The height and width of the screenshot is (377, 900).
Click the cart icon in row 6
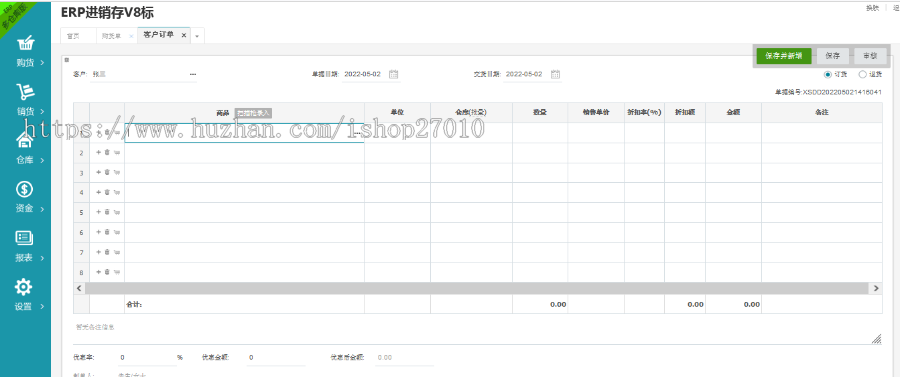(117, 232)
